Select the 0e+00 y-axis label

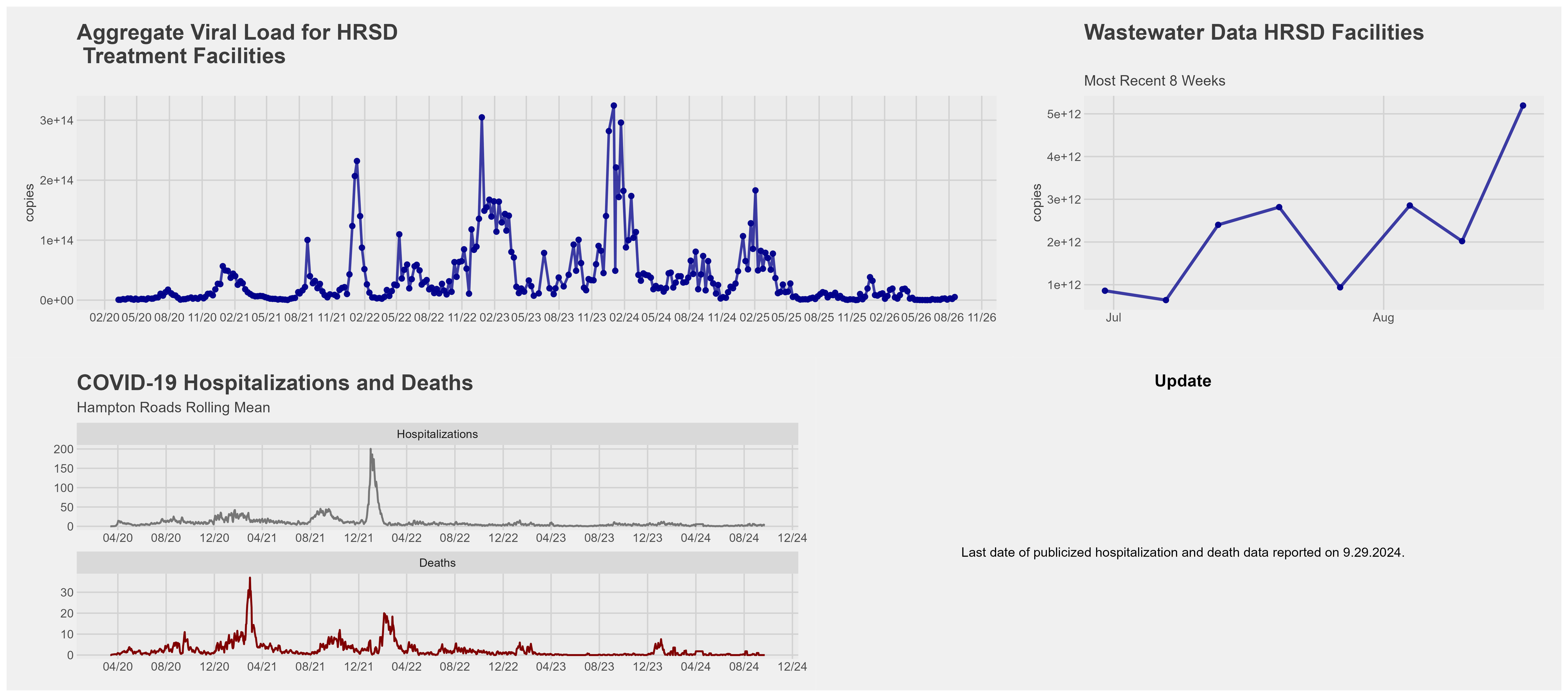click(57, 300)
